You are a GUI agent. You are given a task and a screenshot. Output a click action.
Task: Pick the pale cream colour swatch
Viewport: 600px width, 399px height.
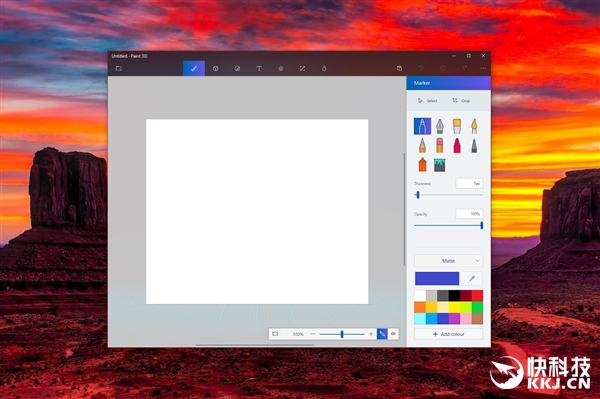(x=443, y=307)
